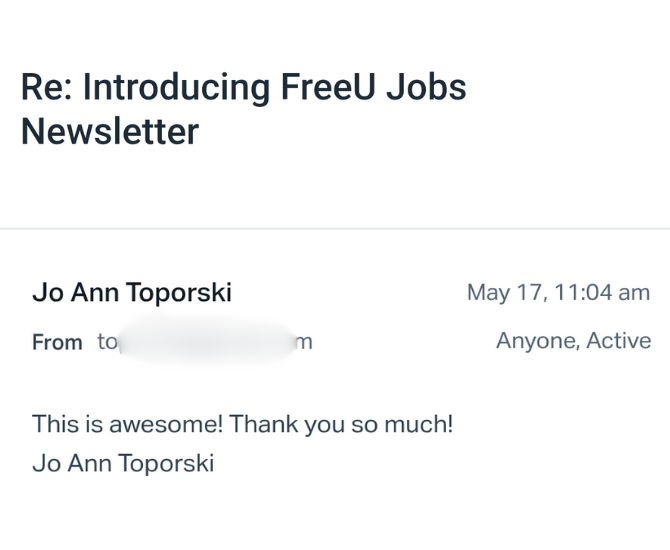This screenshot has height=550, width=670.
Task: Select the bold sender name Jo Ann Toporski
Action: (x=132, y=292)
